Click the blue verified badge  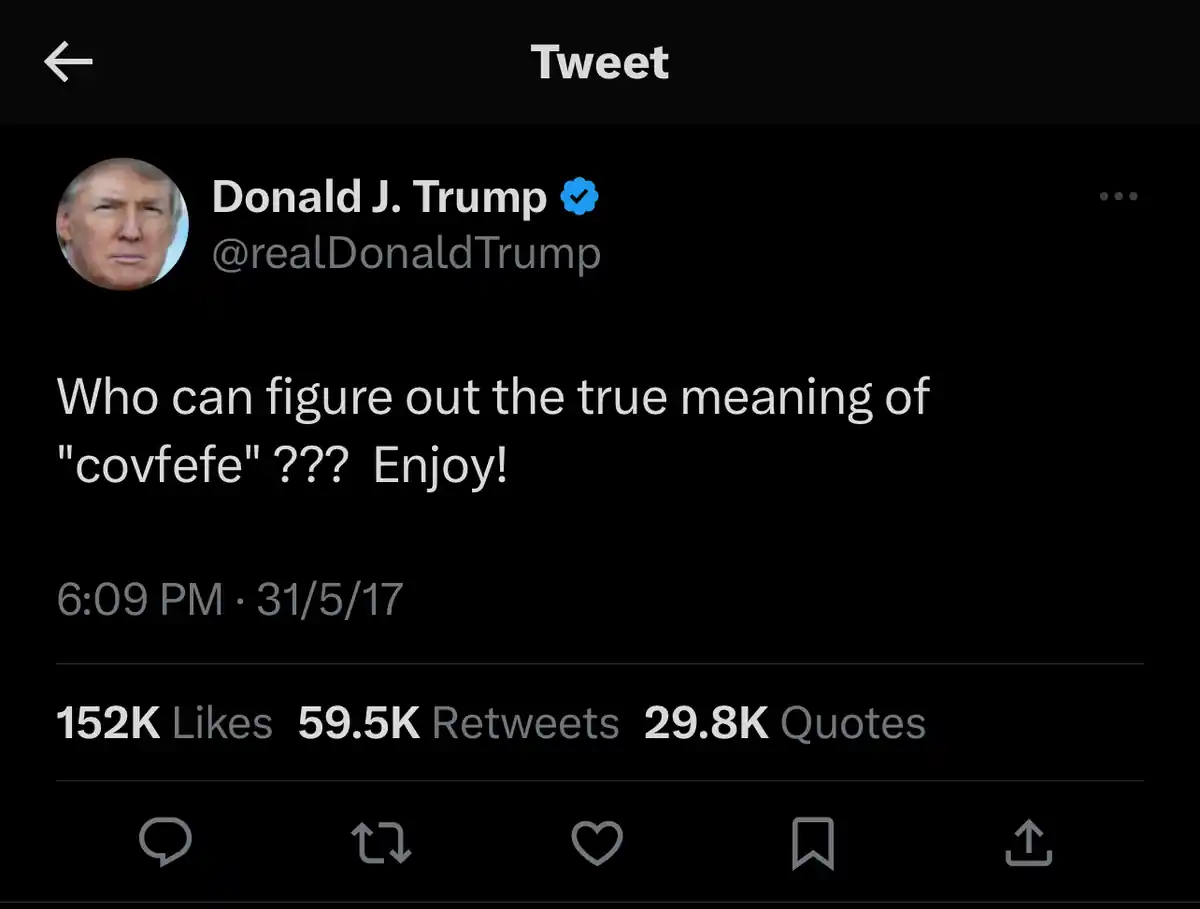tap(579, 197)
